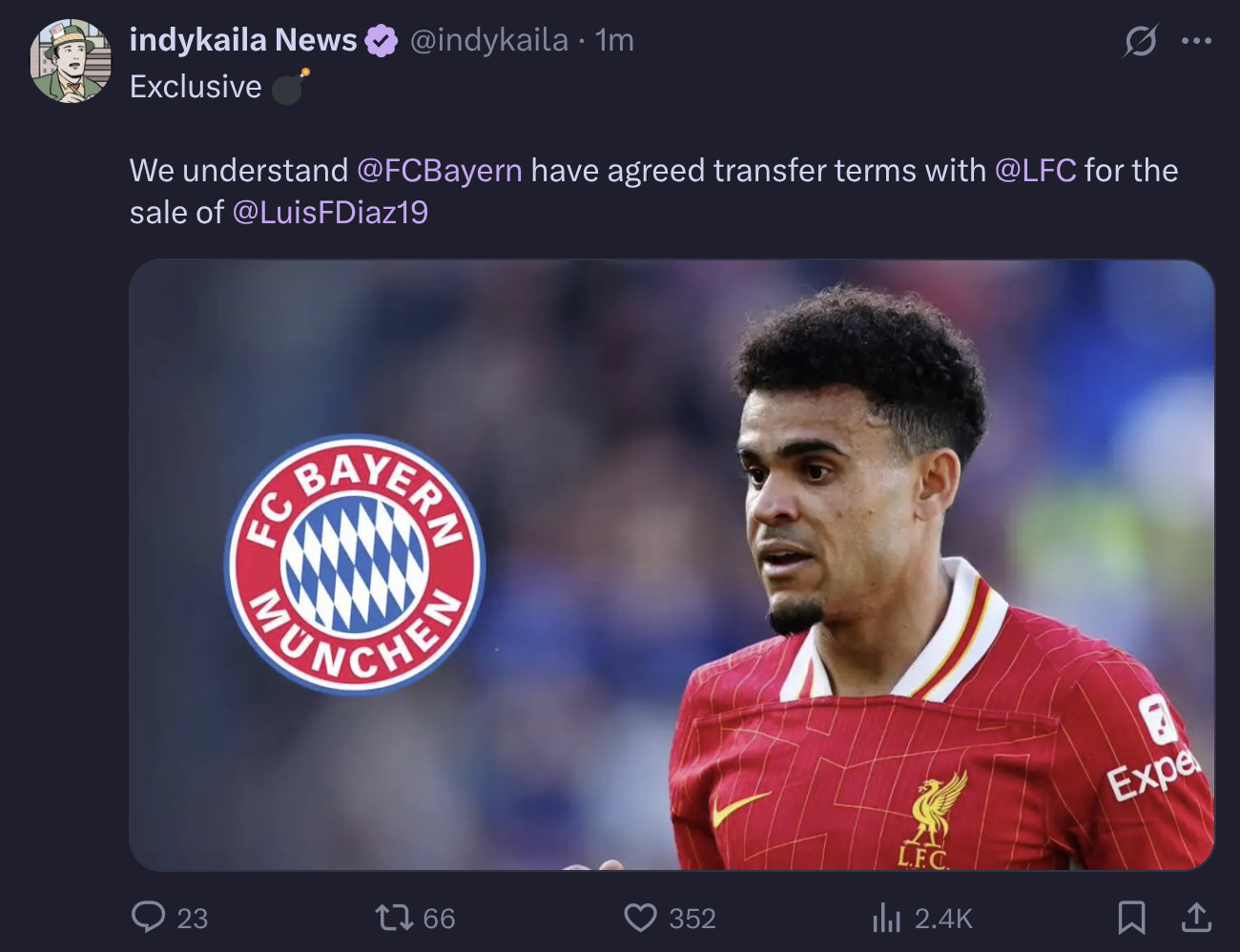
Task: Click the indykaila News display name
Action: 243,40
